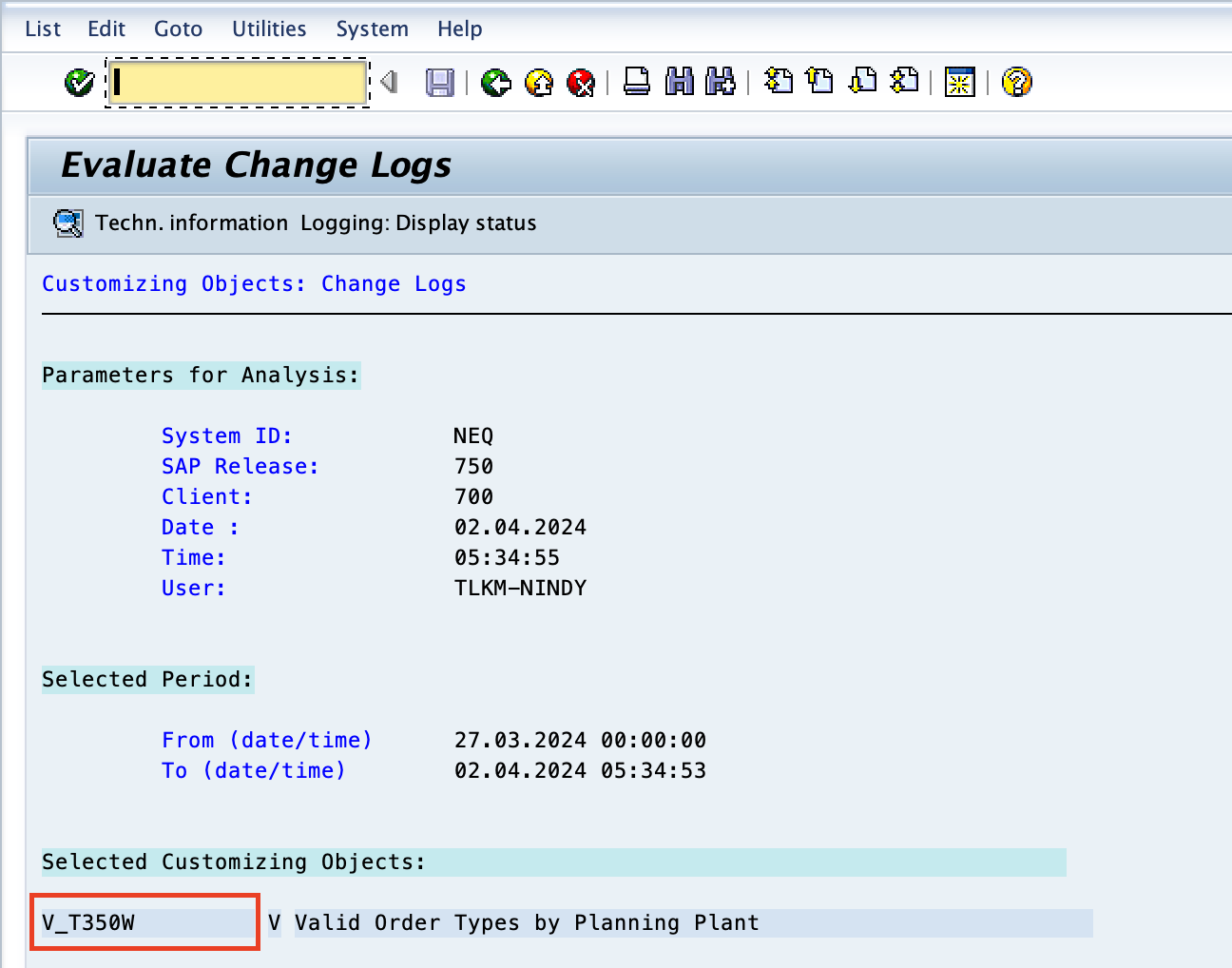Go to the previous page icon
The width and height of the screenshot is (1232, 968).
pyautogui.click(x=819, y=83)
